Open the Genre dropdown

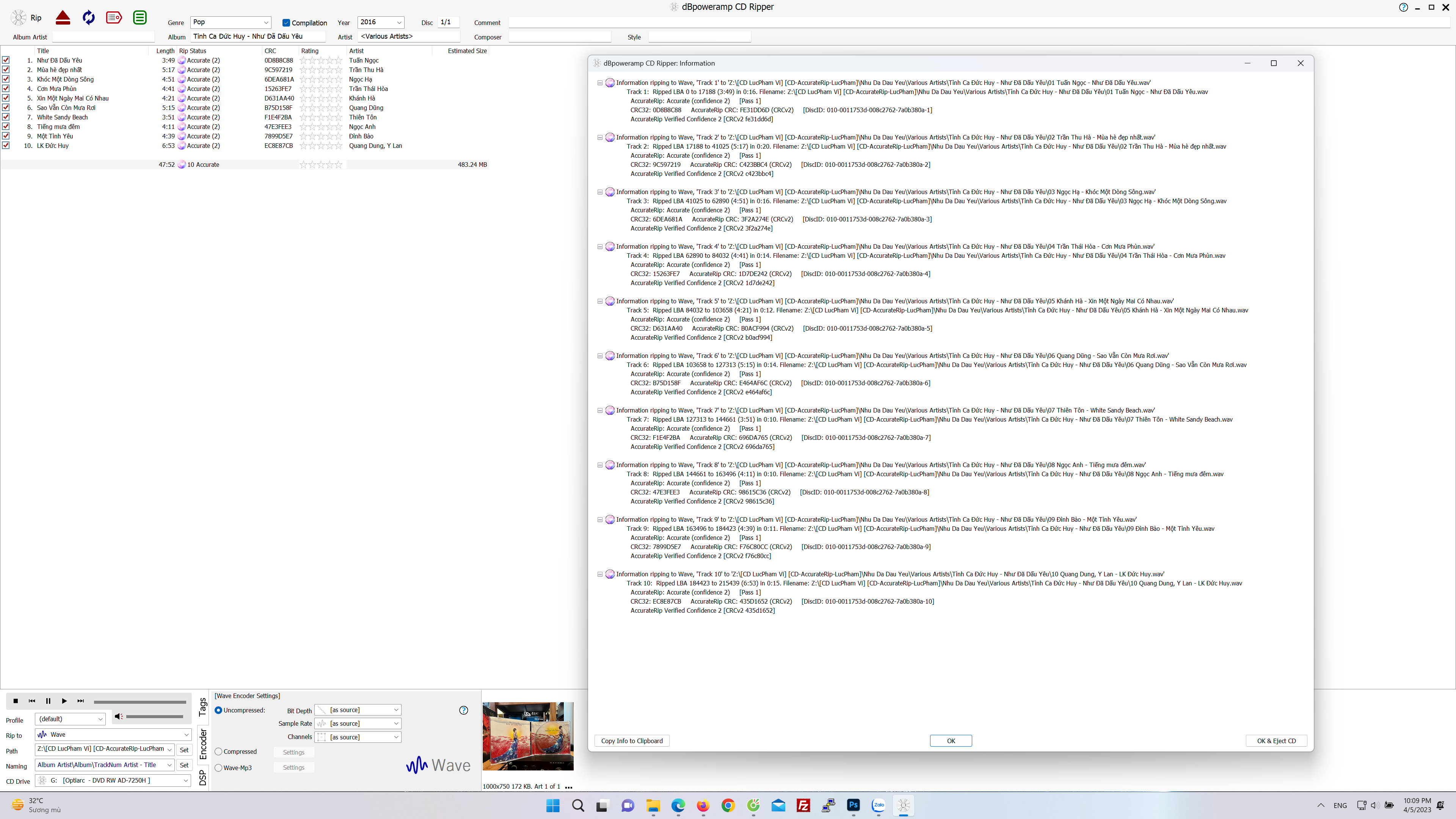pos(266,23)
